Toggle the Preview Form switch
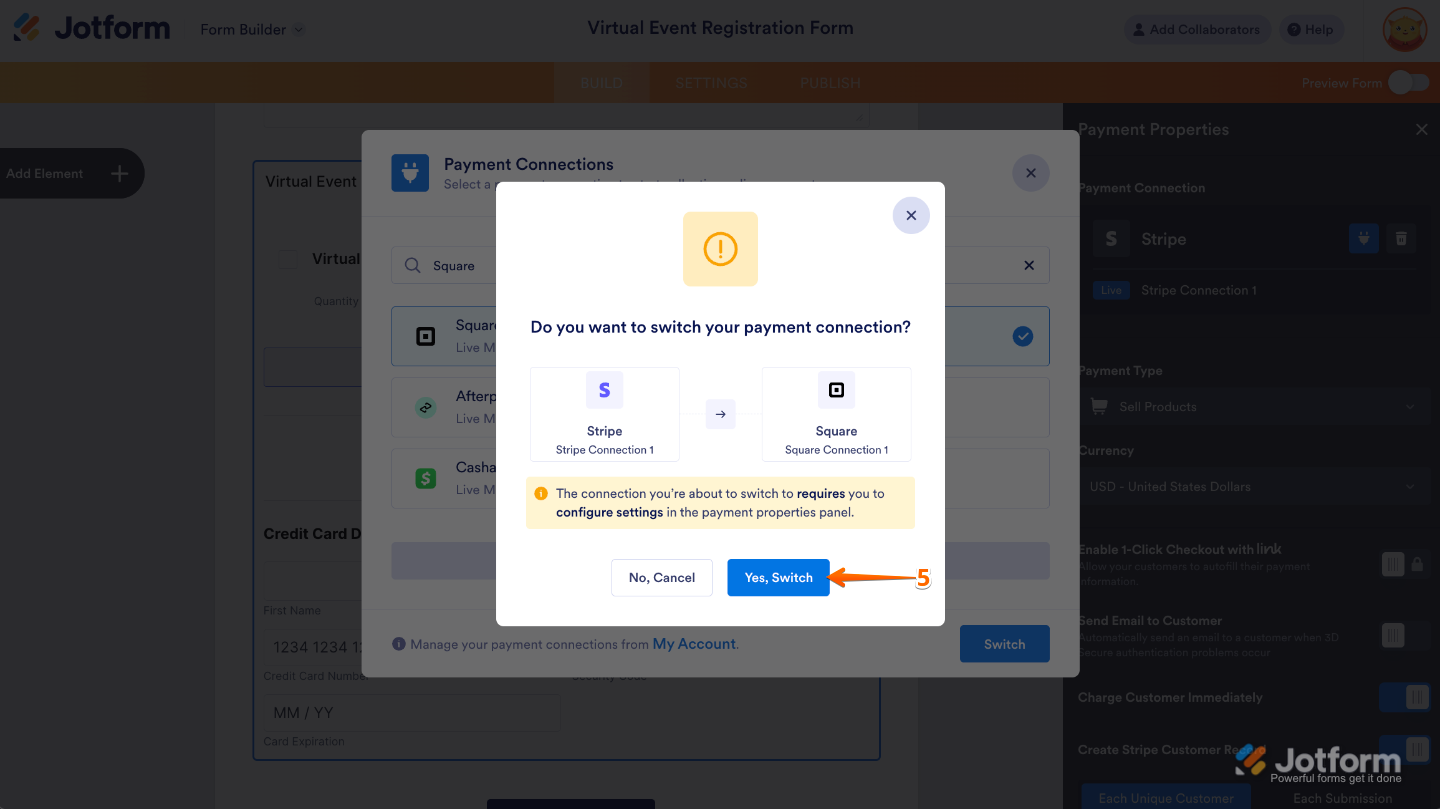The image size is (1440, 809). (x=1408, y=83)
